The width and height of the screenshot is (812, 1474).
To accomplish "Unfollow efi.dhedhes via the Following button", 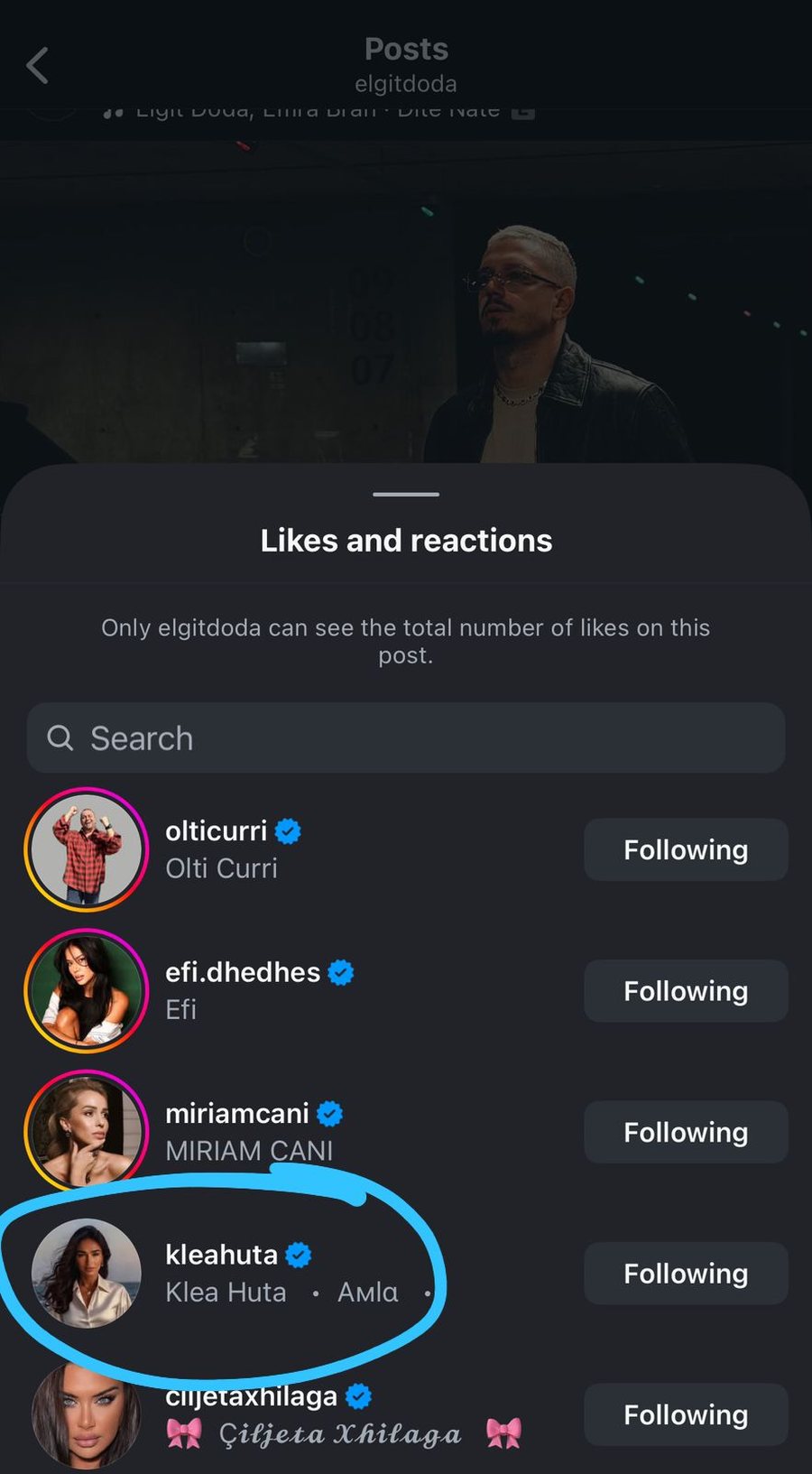I will (x=686, y=991).
